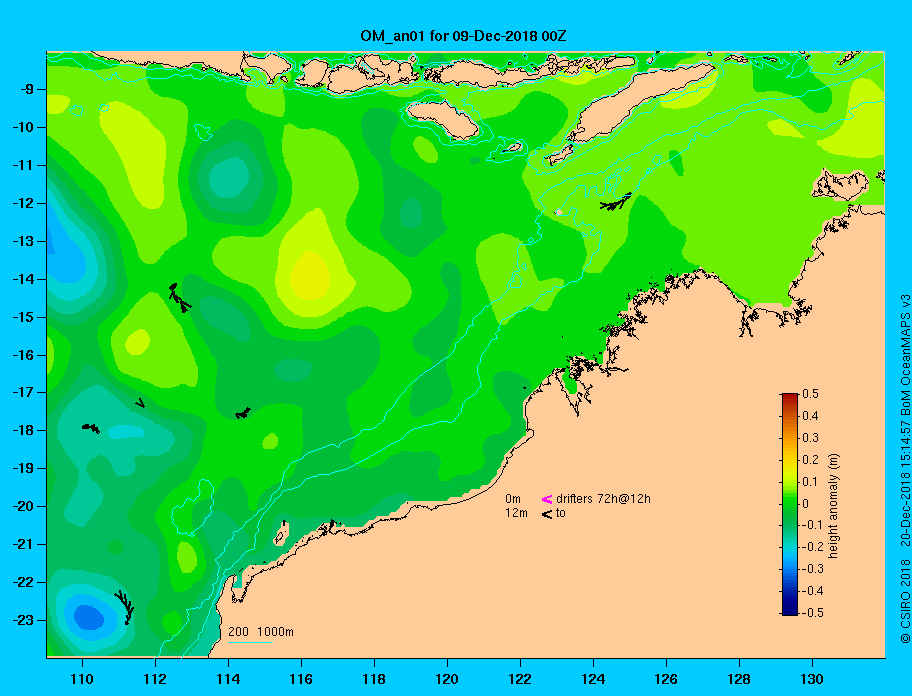Click latitude axis label '-10'
912x696 pixels.
(x=25, y=127)
